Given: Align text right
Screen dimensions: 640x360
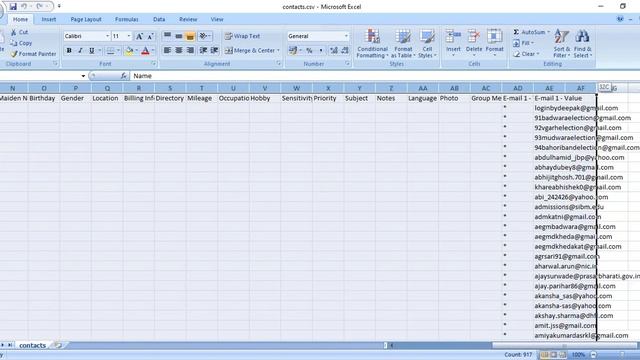Looking at the screenshot, I should point(190,50).
